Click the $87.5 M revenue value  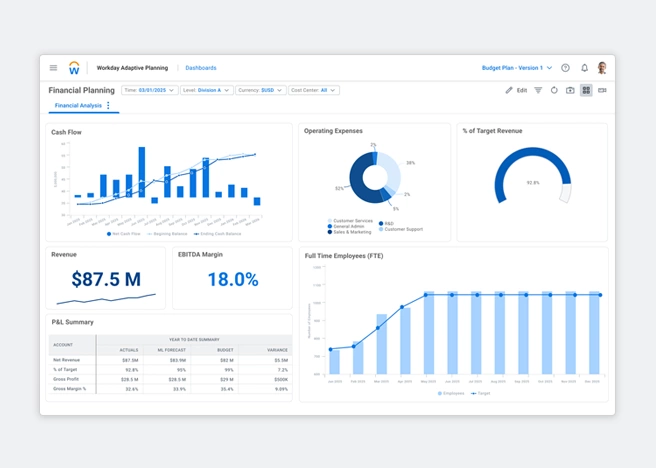pyautogui.click(x=106, y=279)
